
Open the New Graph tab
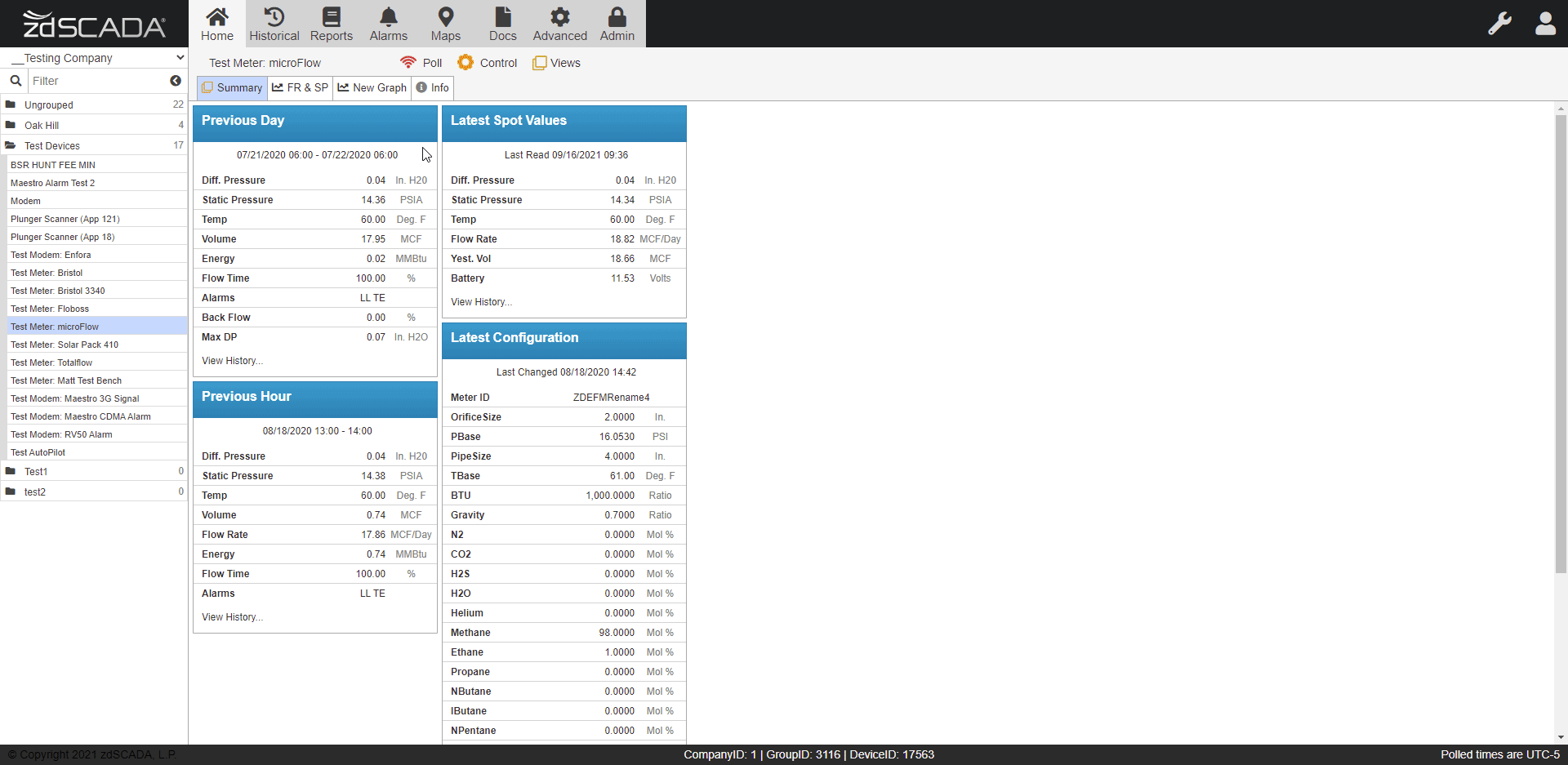point(372,87)
